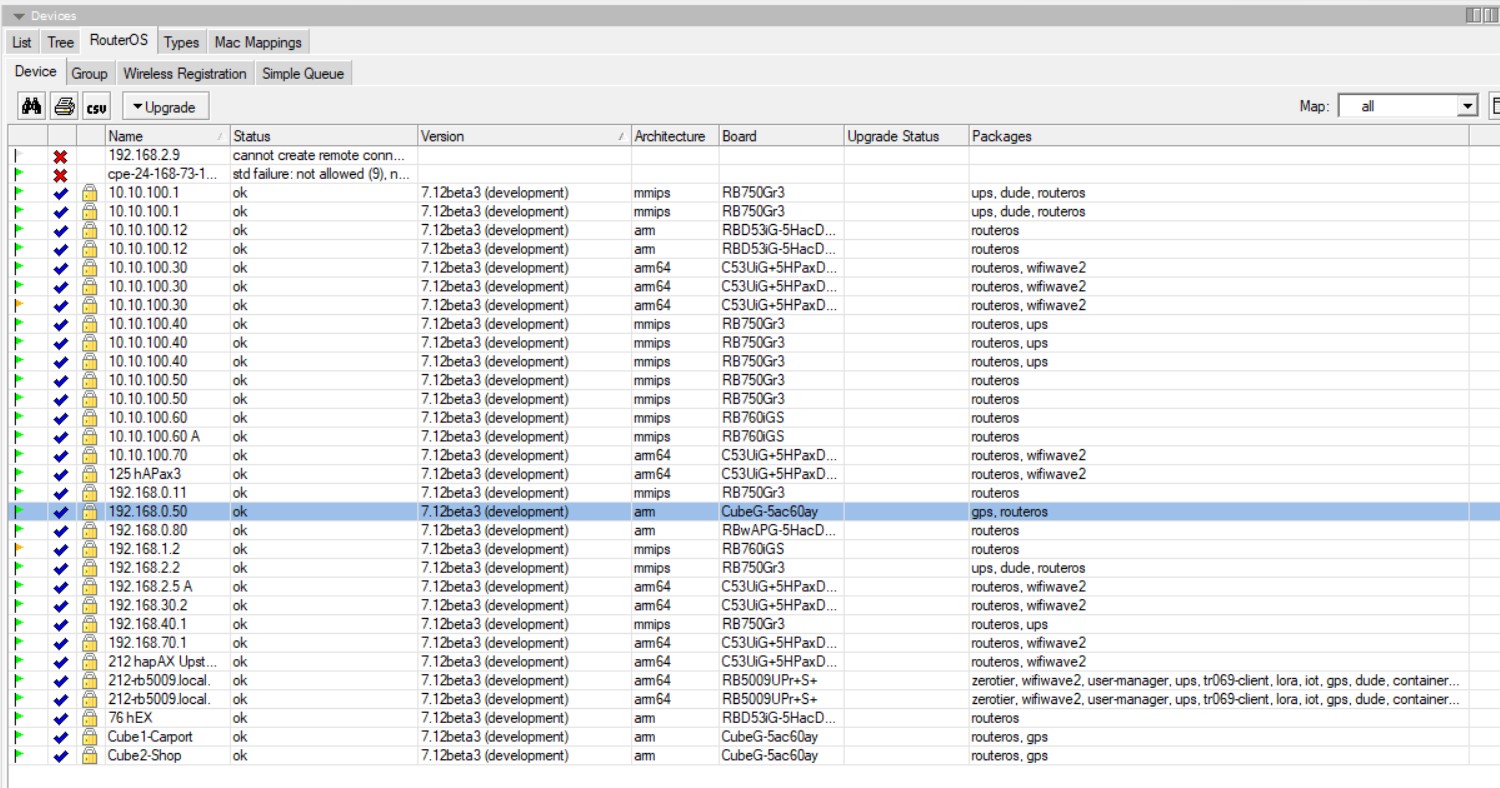This screenshot has width=1500, height=788.
Task: Open the Wireless Registration sub-tab
Action: tap(184, 73)
